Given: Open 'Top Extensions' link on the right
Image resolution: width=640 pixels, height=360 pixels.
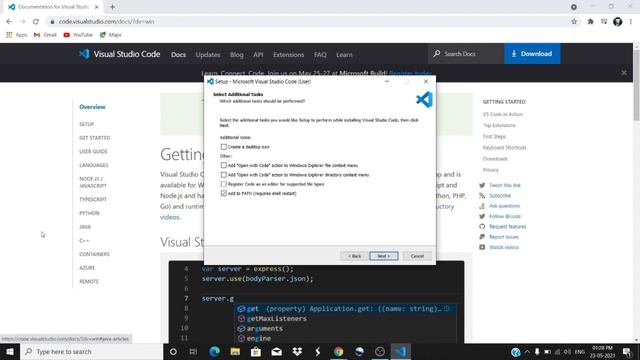Looking at the screenshot, I should pos(499,125).
